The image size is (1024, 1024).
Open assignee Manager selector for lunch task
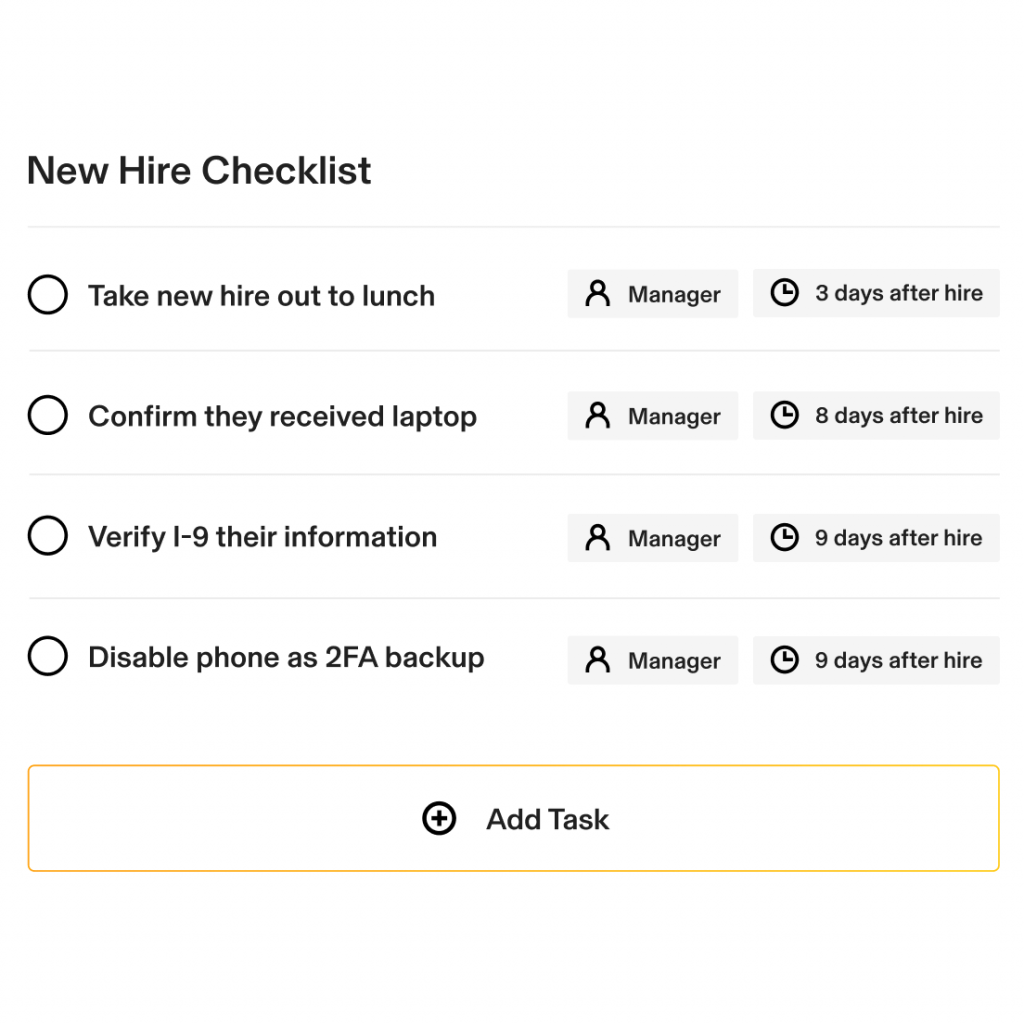(x=652, y=294)
